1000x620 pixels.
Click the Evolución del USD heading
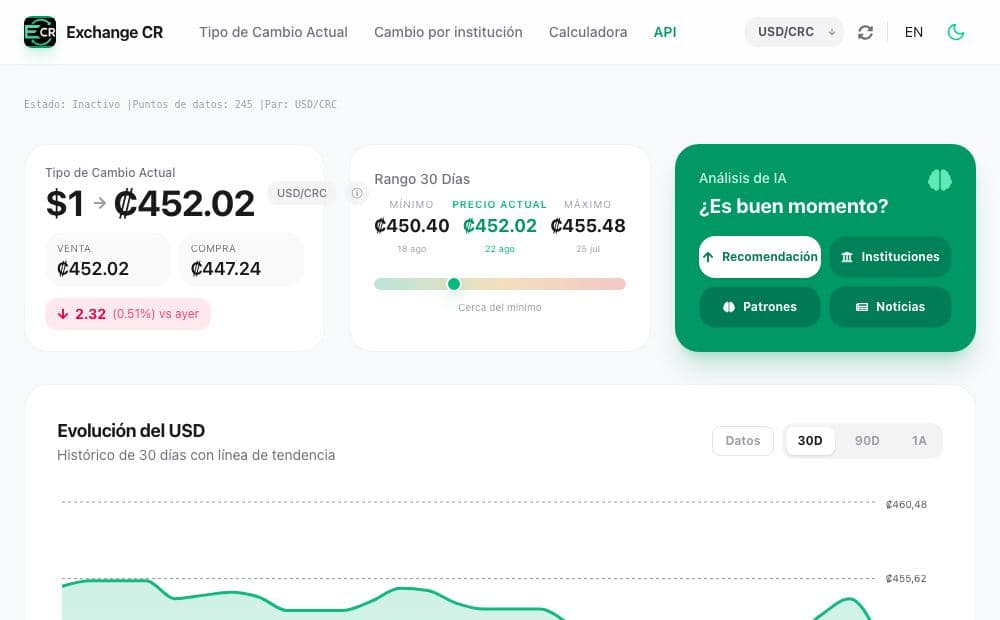pyautogui.click(x=131, y=431)
